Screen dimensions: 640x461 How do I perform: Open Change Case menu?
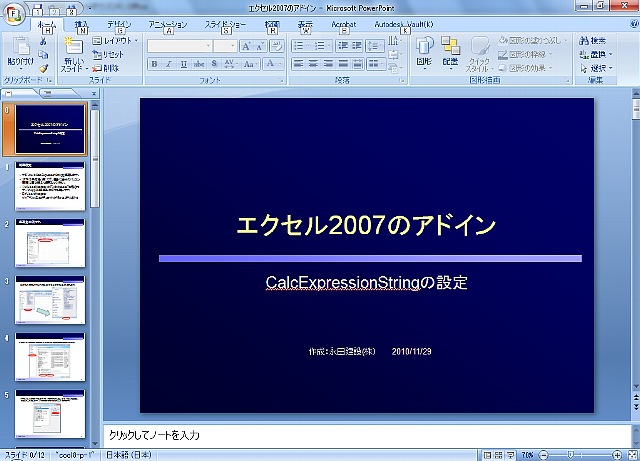[250, 64]
